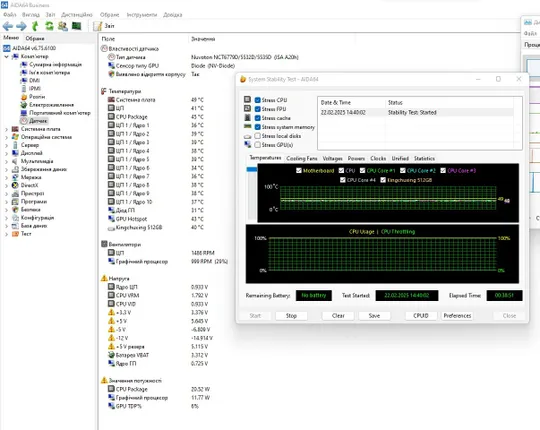This screenshot has height=430, width=540.
Task: Select the 'Stability Test: Started' log row
Action: [416, 113]
